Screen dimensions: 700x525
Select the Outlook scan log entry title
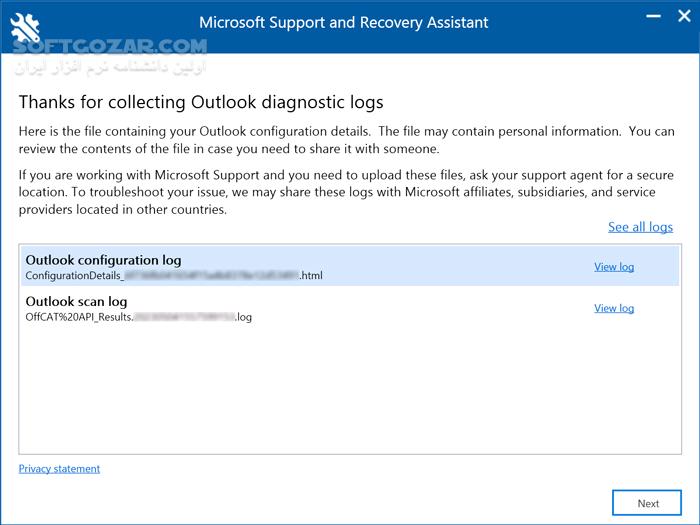tap(76, 301)
